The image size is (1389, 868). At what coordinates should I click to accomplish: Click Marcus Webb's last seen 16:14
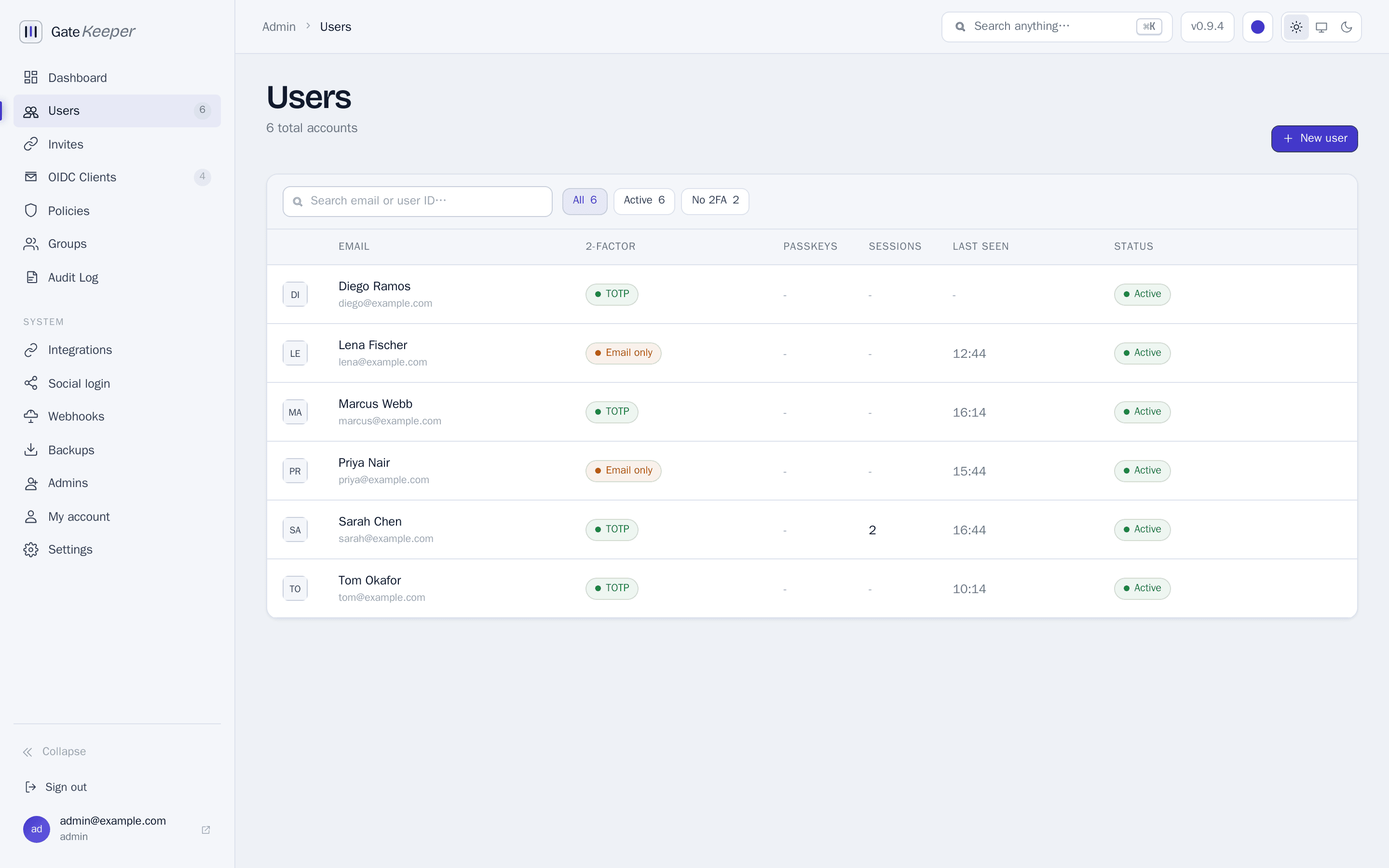click(x=969, y=412)
